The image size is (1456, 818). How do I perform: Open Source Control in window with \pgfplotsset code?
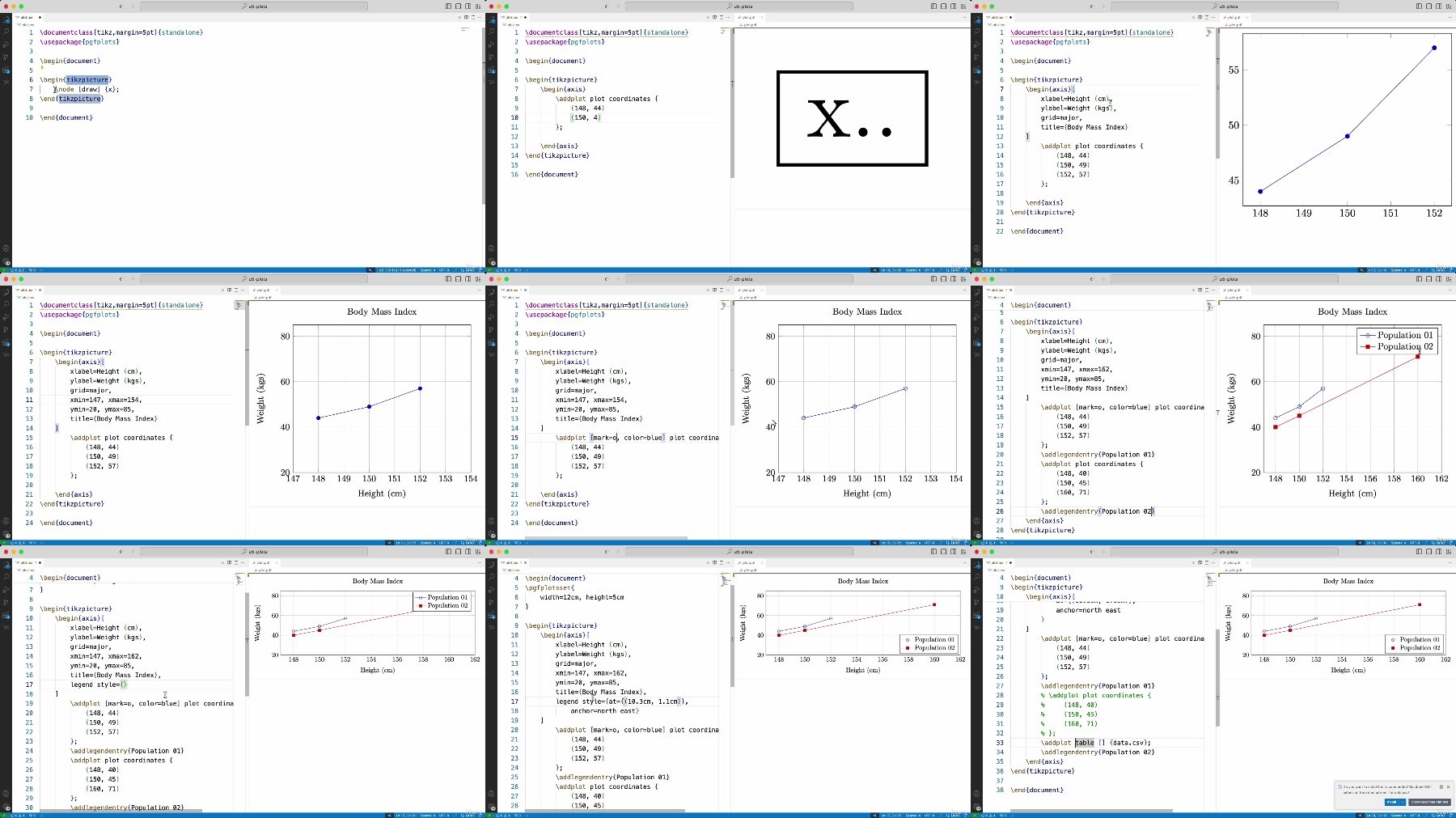click(492, 590)
